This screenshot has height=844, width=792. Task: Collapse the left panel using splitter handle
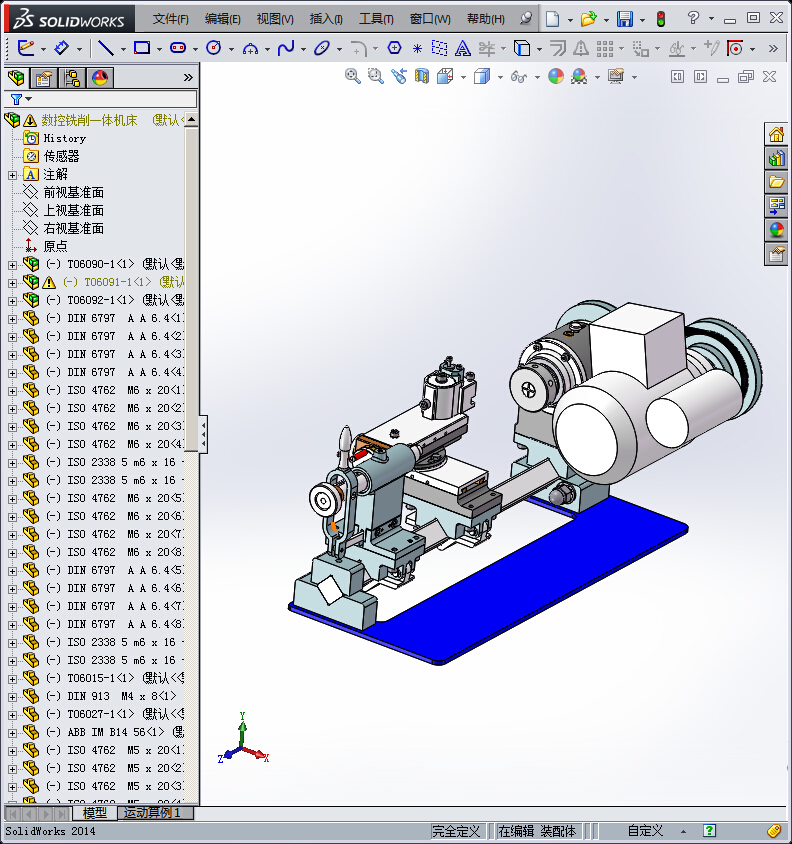click(203, 434)
